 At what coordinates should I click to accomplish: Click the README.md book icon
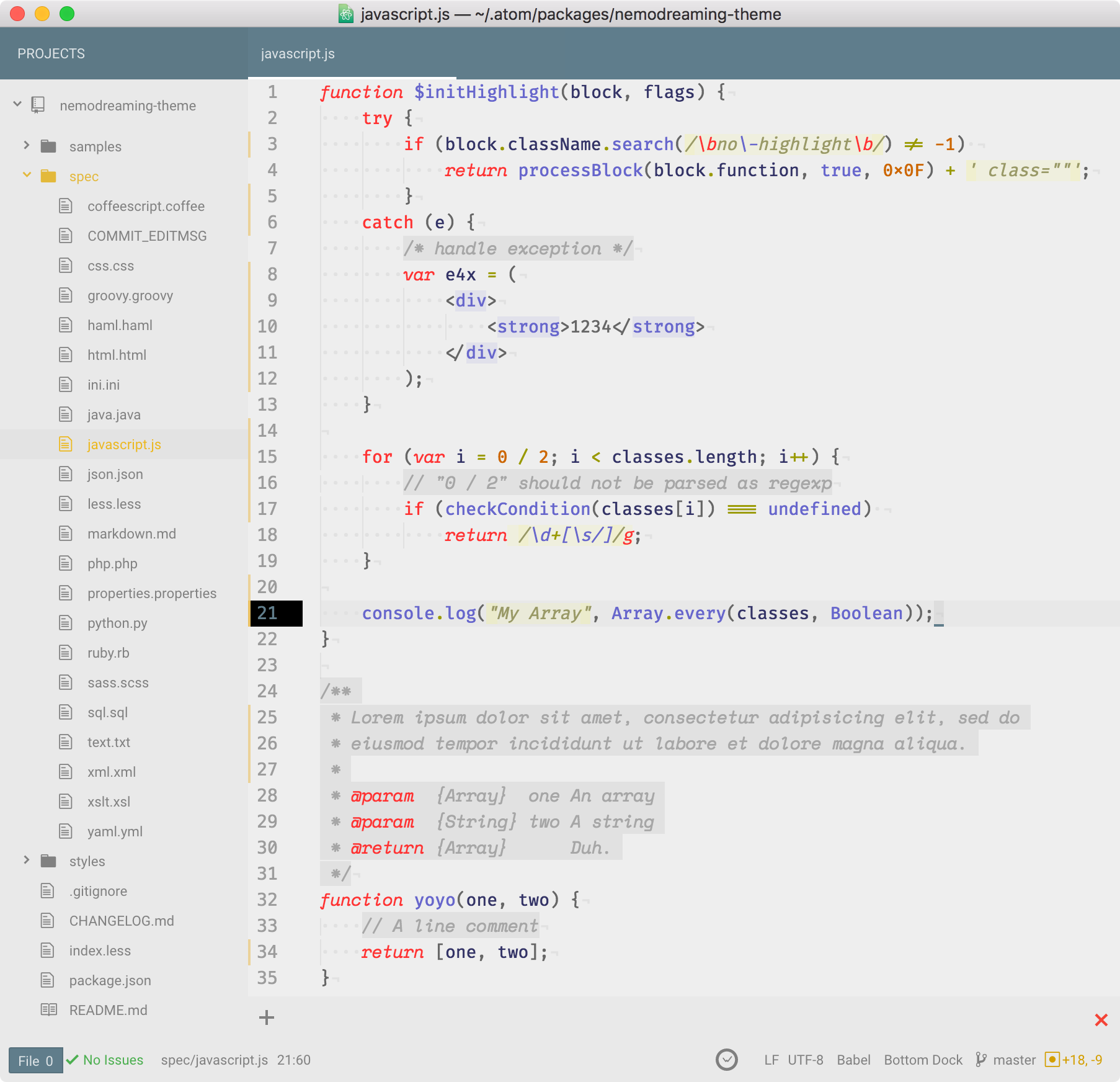tap(48, 1009)
